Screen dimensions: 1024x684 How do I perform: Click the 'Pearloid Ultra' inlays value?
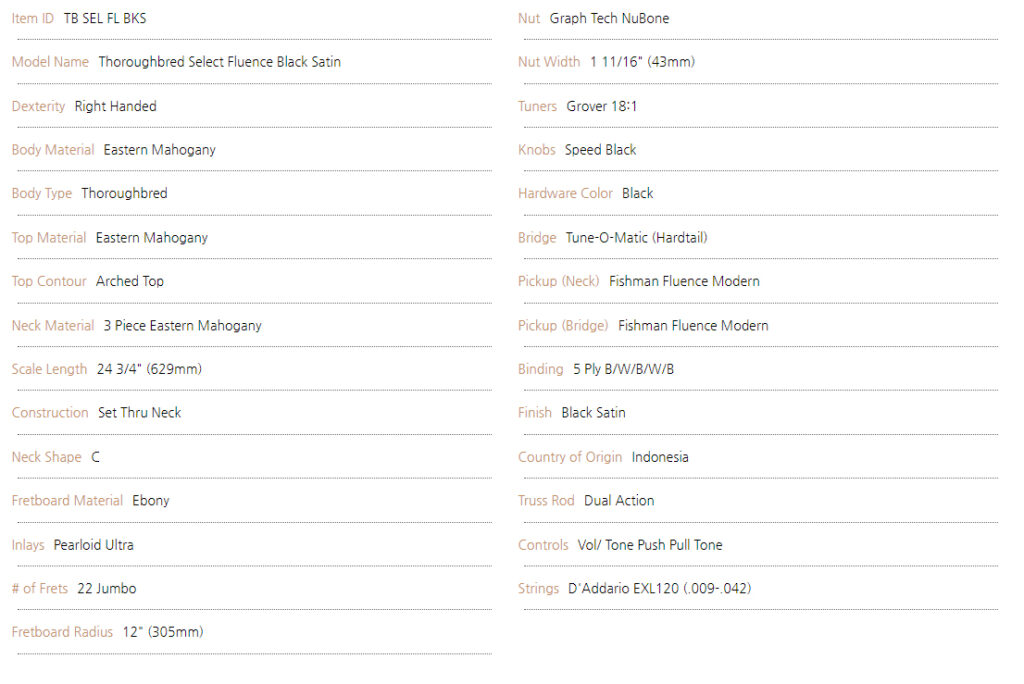(93, 545)
